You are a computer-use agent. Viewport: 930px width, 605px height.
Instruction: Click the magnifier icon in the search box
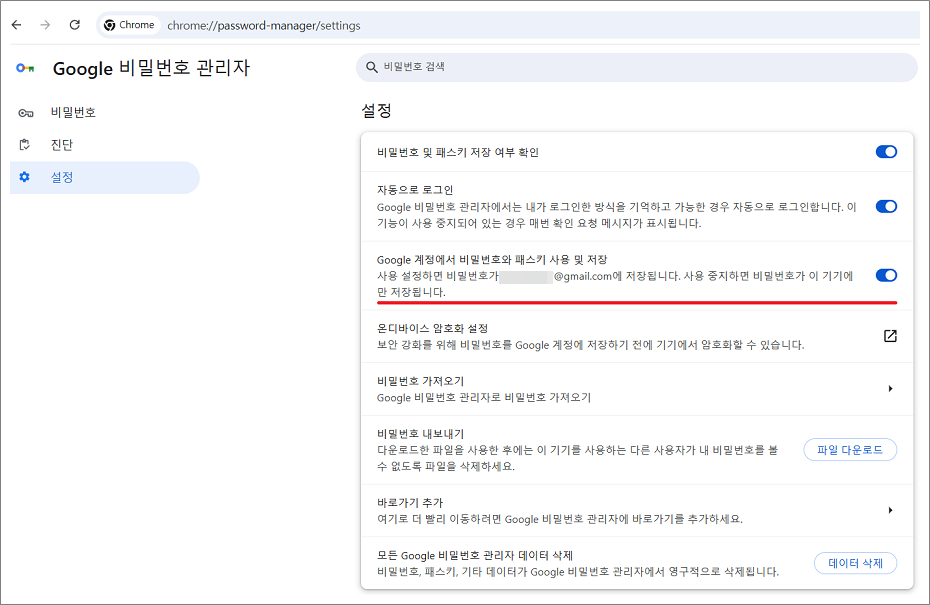tap(372, 67)
